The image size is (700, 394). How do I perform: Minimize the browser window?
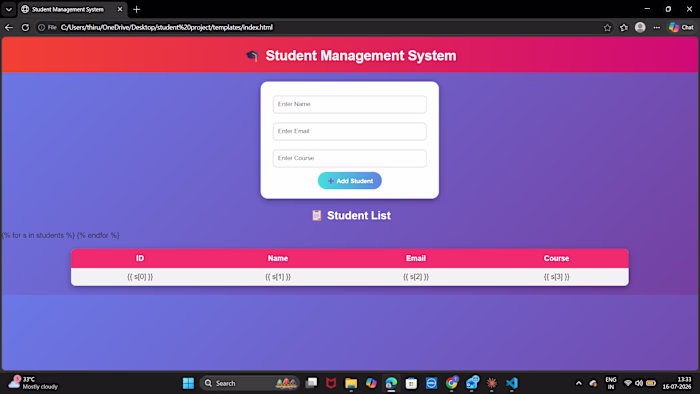647,9
